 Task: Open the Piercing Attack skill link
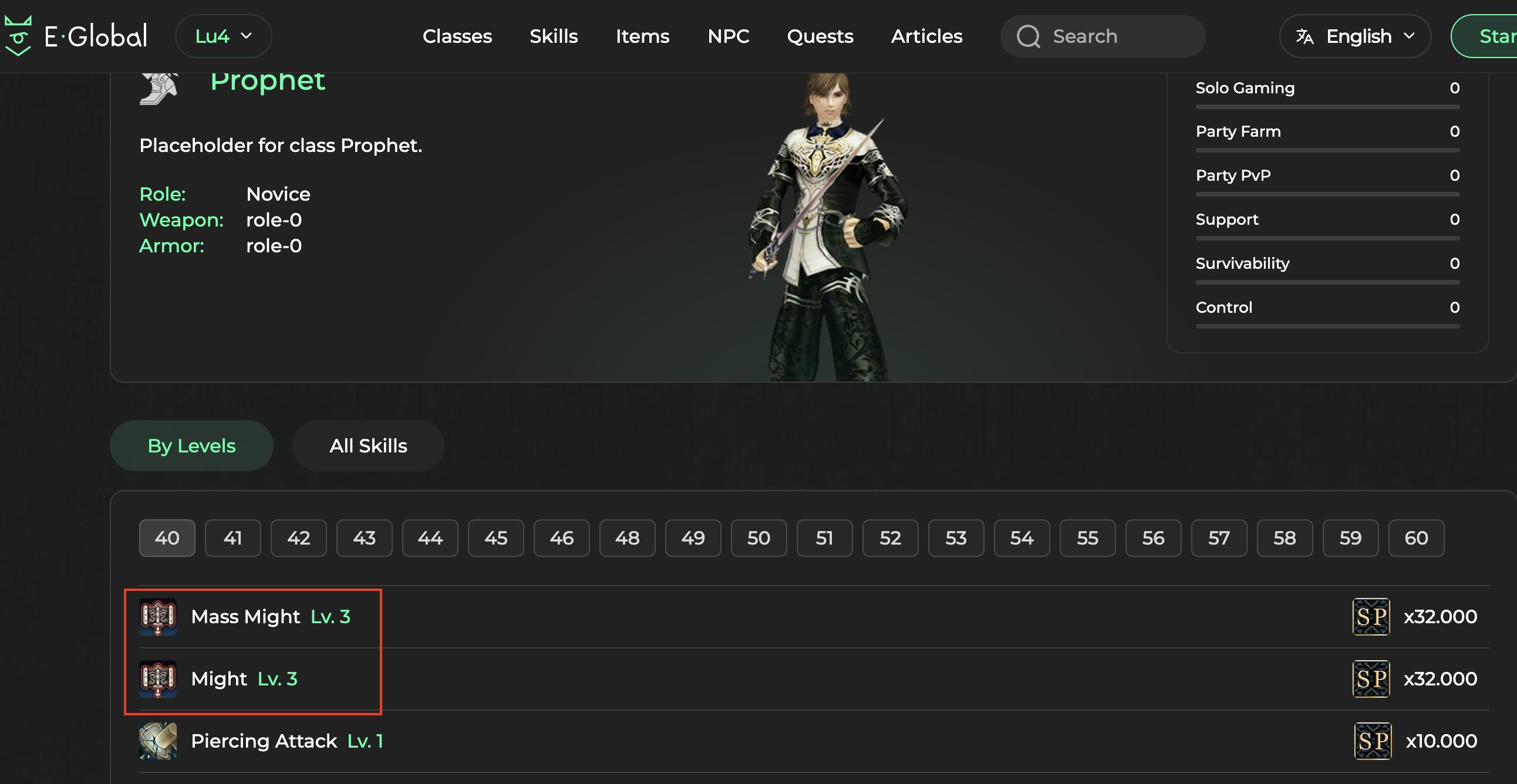point(264,741)
